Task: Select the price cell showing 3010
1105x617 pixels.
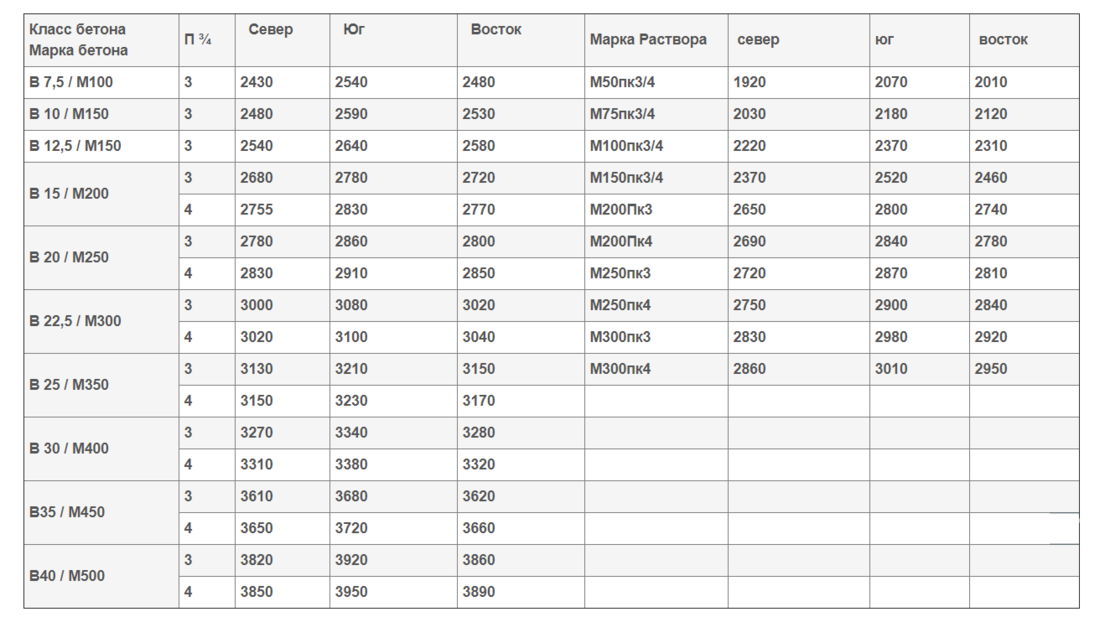Action: point(920,369)
